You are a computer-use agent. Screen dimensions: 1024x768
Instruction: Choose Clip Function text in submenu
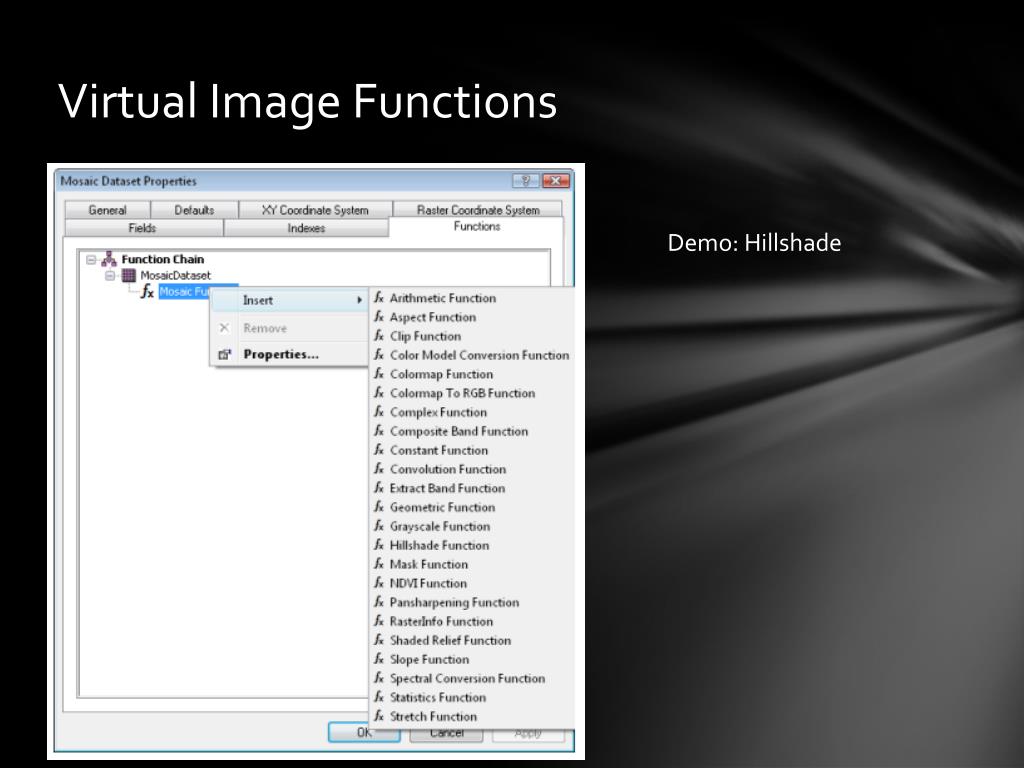pyautogui.click(x=425, y=336)
